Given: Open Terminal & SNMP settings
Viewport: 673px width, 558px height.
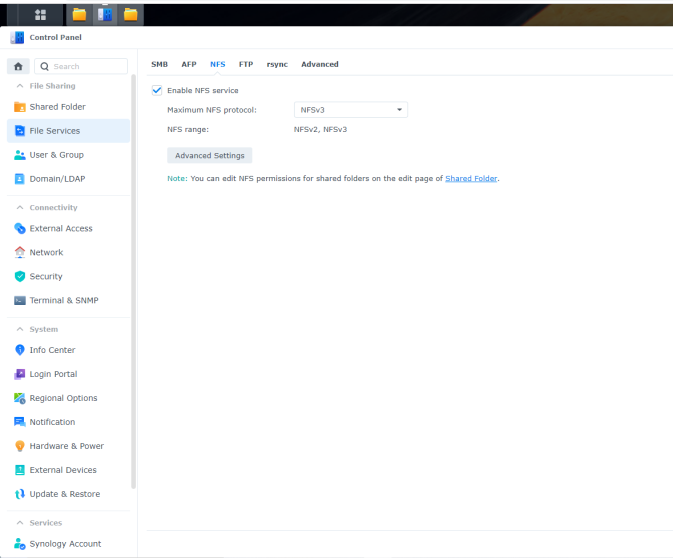Looking at the screenshot, I should pos(63,301).
